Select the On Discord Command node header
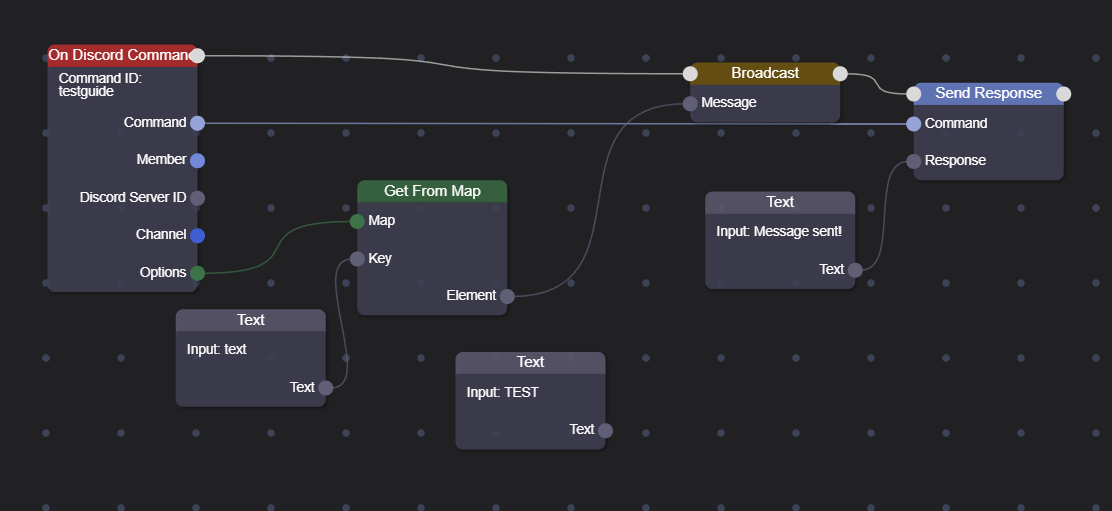 [x=118, y=55]
